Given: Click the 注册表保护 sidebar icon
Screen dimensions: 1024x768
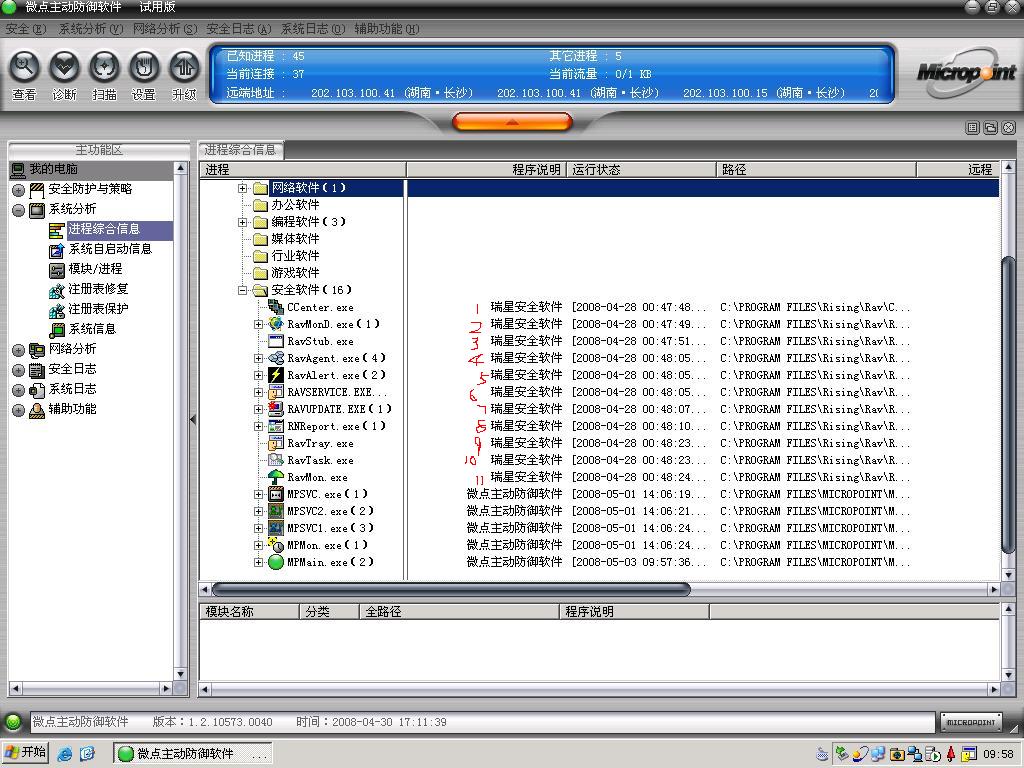Looking at the screenshot, I should coord(57,310).
